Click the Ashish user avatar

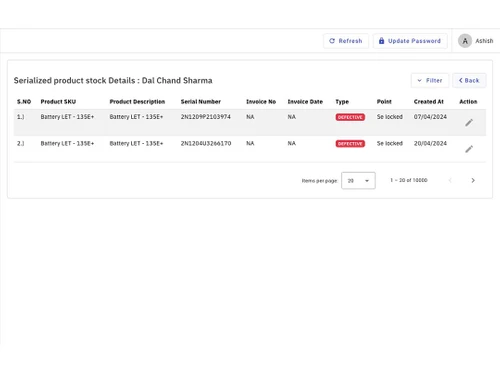[465, 41]
